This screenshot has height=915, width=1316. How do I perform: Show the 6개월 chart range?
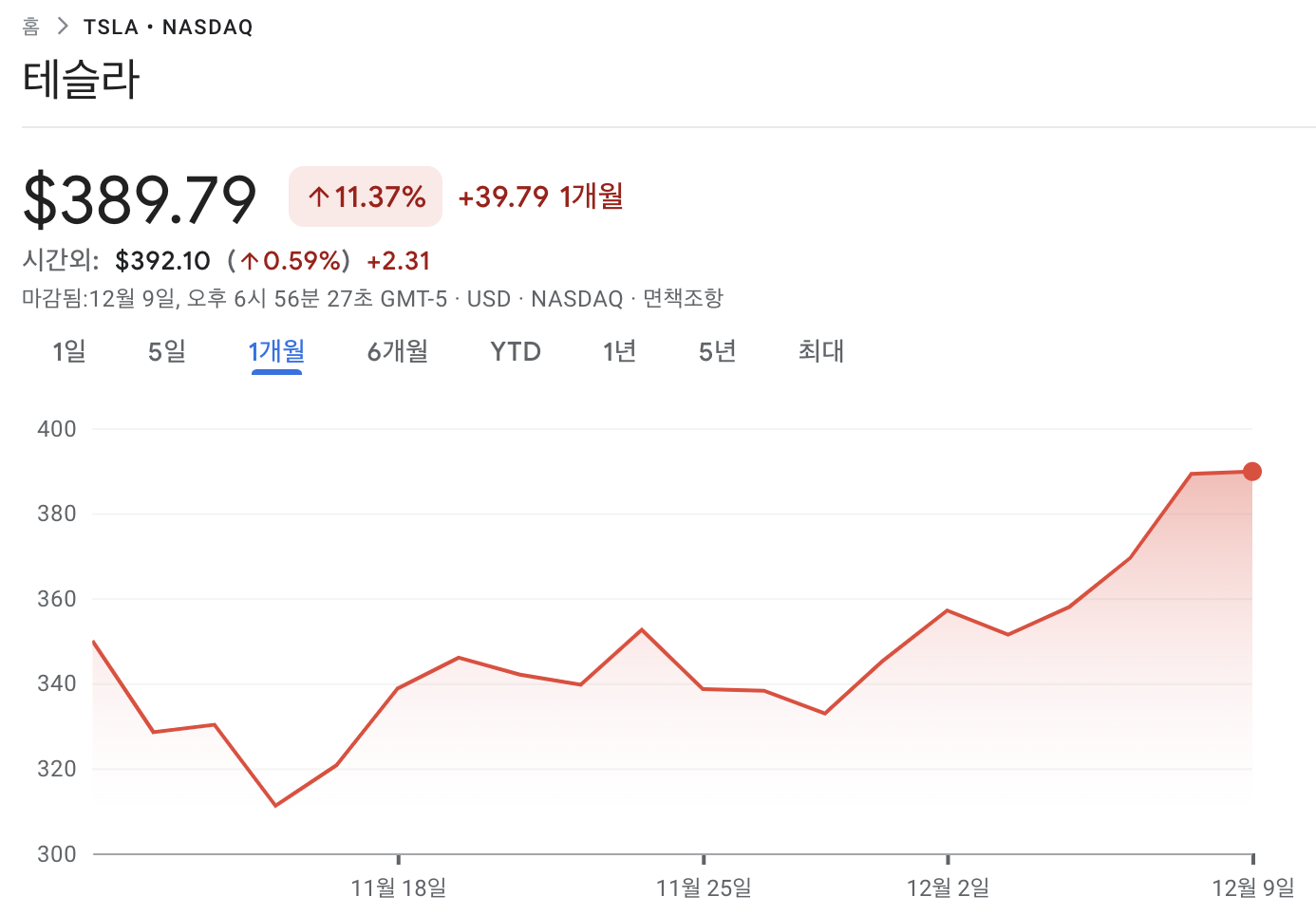point(398,352)
